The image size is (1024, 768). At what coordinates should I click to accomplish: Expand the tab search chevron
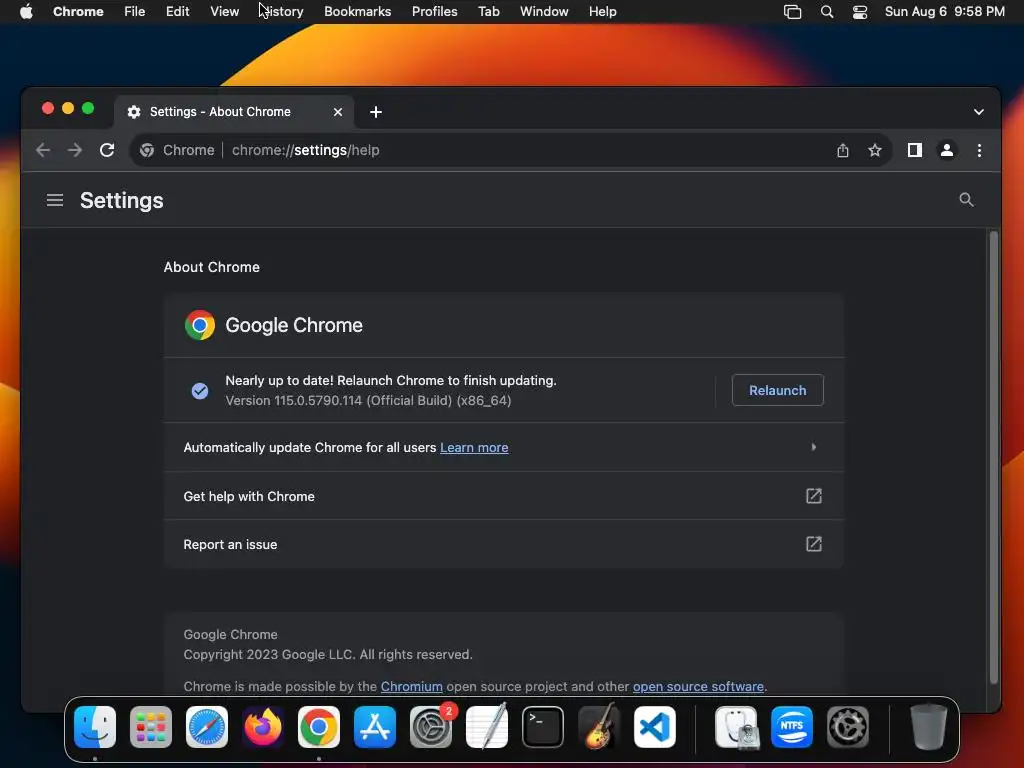pos(978,112)
